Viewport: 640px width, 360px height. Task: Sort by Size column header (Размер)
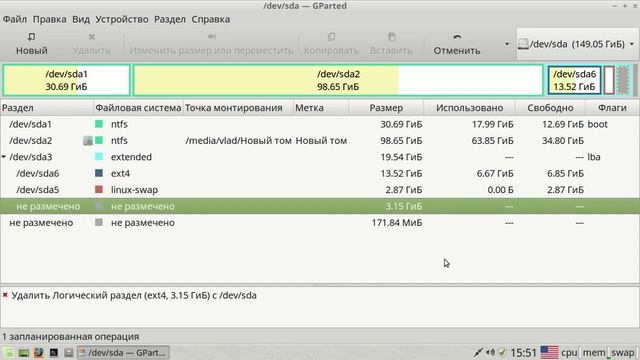[386, 108]
